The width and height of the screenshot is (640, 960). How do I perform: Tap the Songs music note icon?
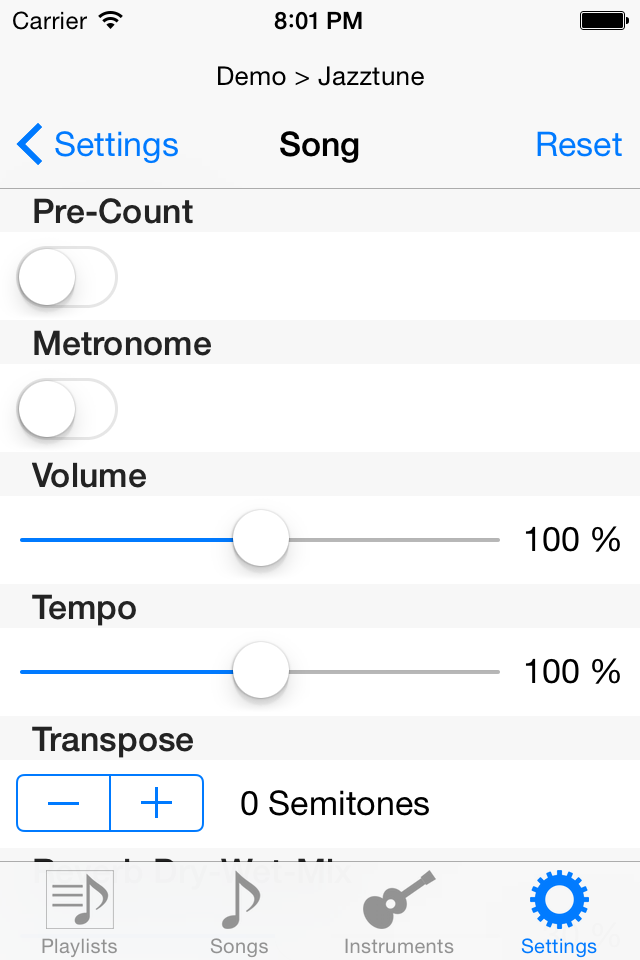240,899
